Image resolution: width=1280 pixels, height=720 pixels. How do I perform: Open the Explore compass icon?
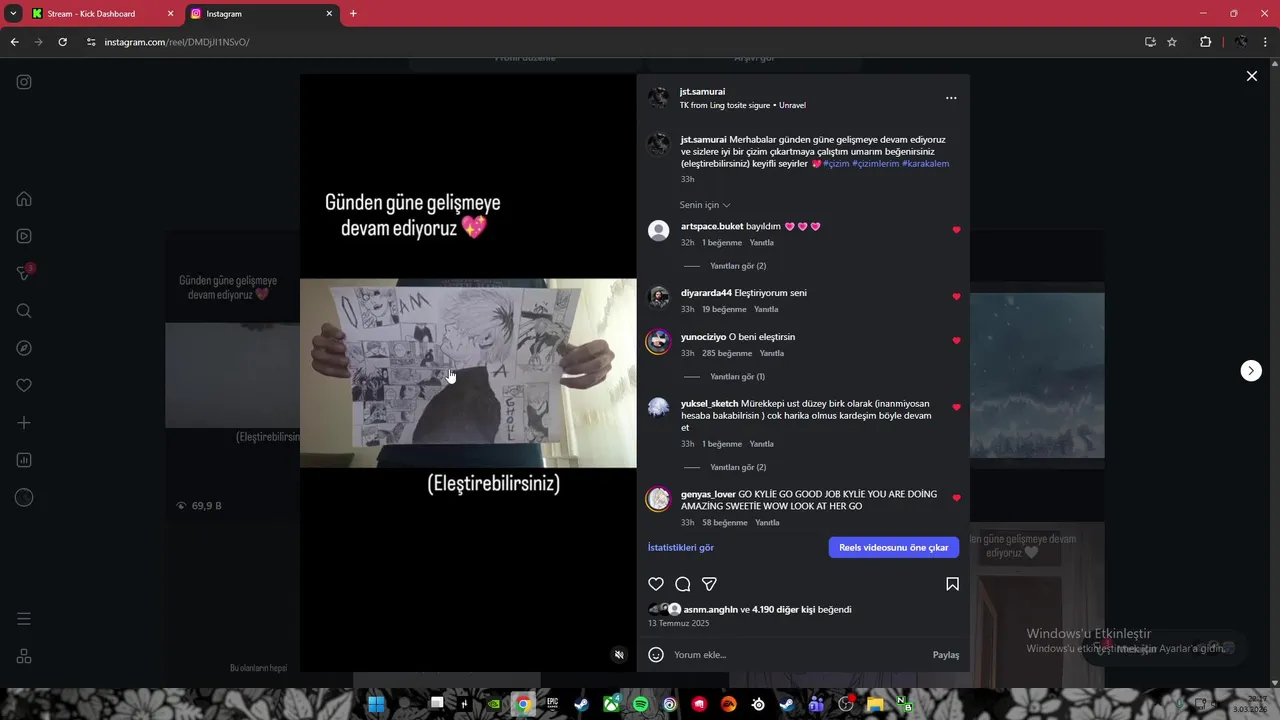pyautogui.click(x=24, y=348)
